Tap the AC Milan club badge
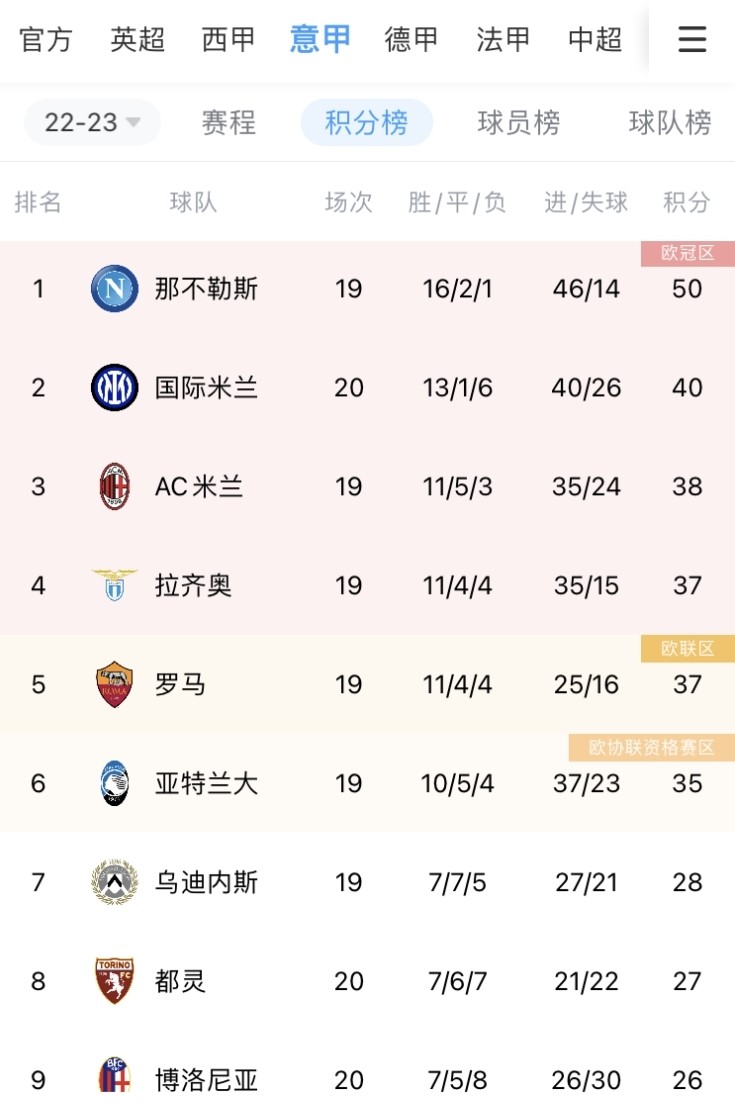Image resolution: width=735 pixels, height=1103 pixels. [115, 487]
